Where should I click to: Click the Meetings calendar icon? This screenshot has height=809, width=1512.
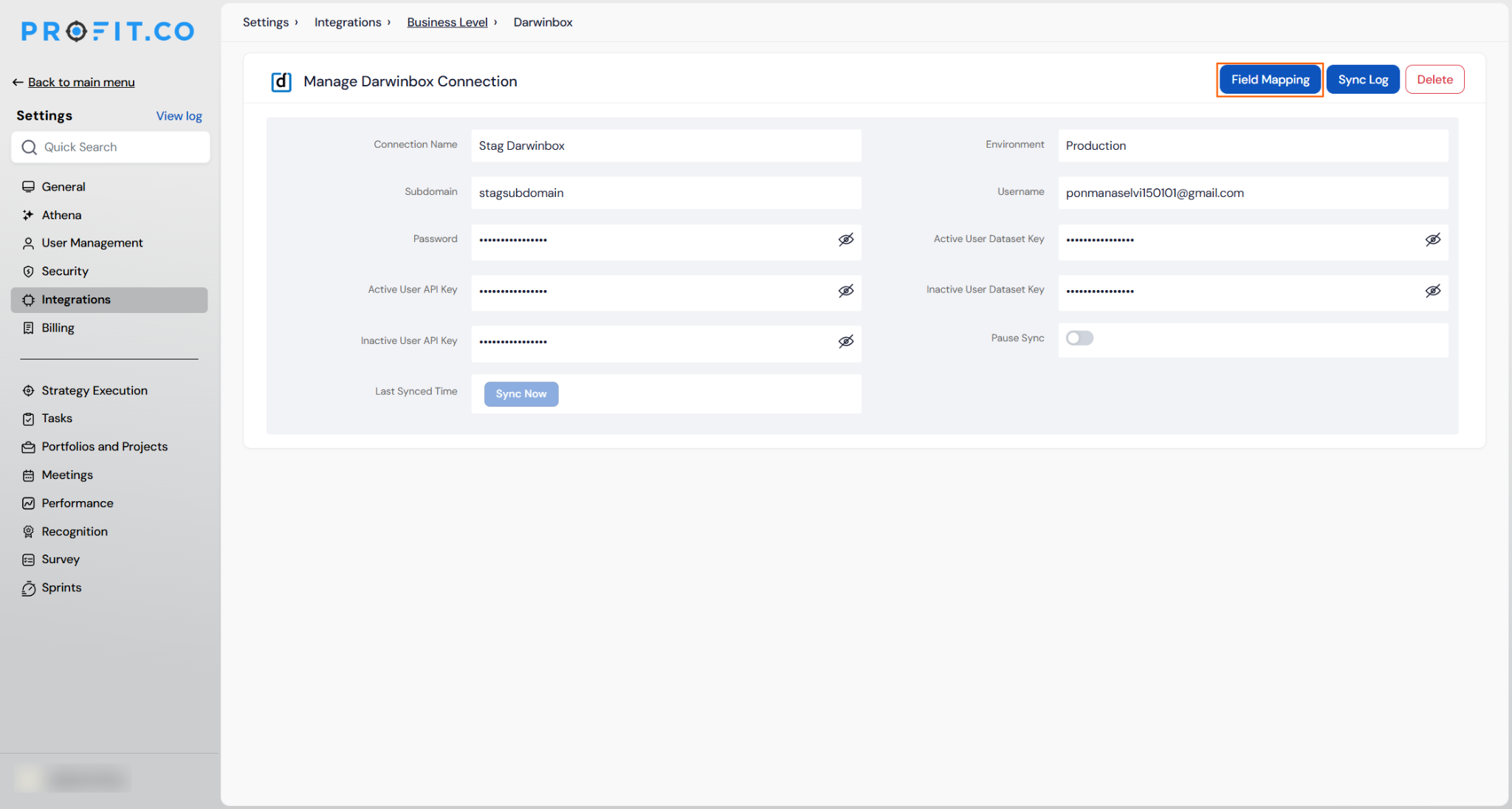[x=28, y=475]
